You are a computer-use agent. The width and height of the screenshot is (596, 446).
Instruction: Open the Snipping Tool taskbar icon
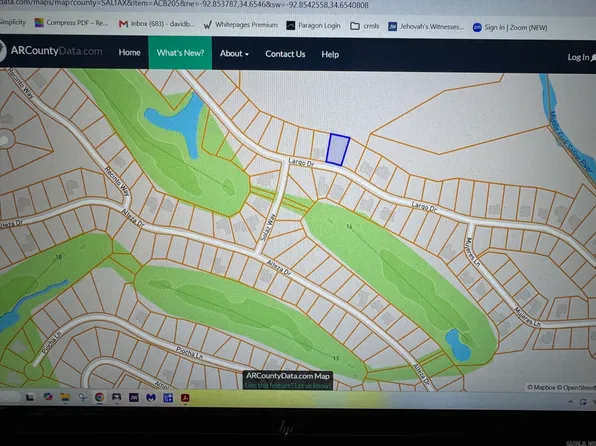(82, 397)
